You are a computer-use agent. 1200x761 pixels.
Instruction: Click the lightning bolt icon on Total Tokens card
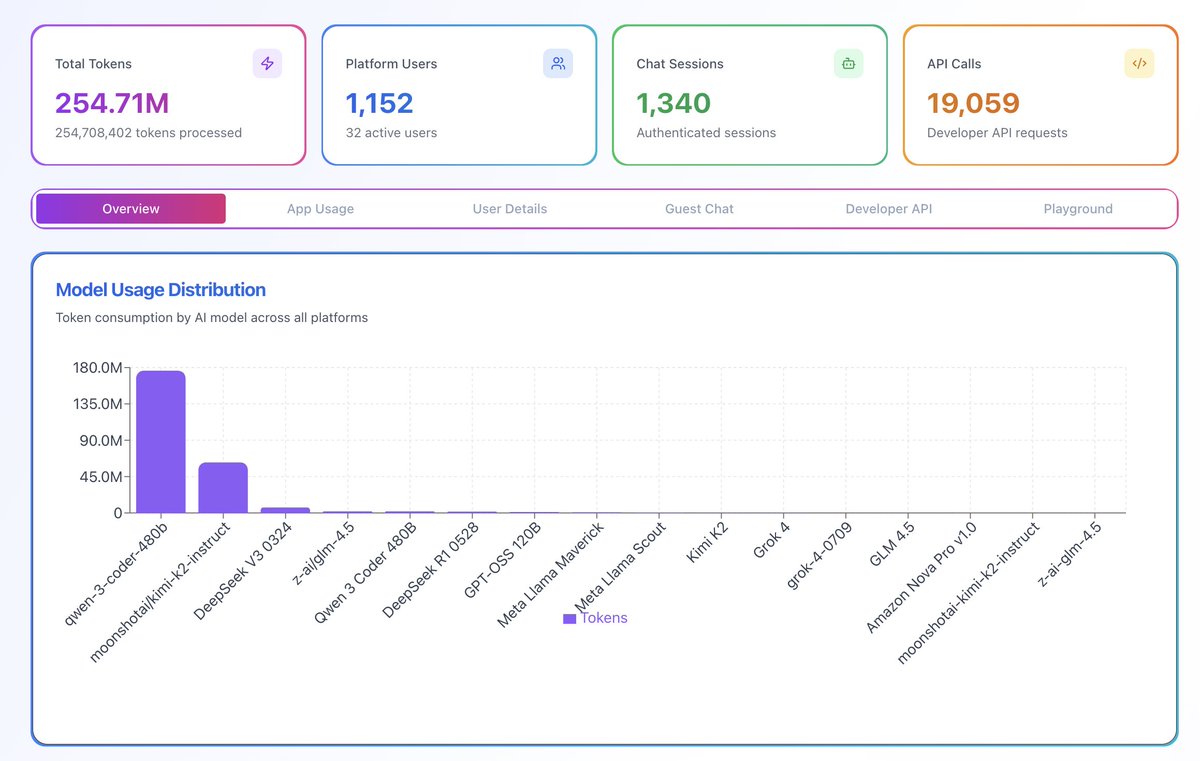point(267,63)
